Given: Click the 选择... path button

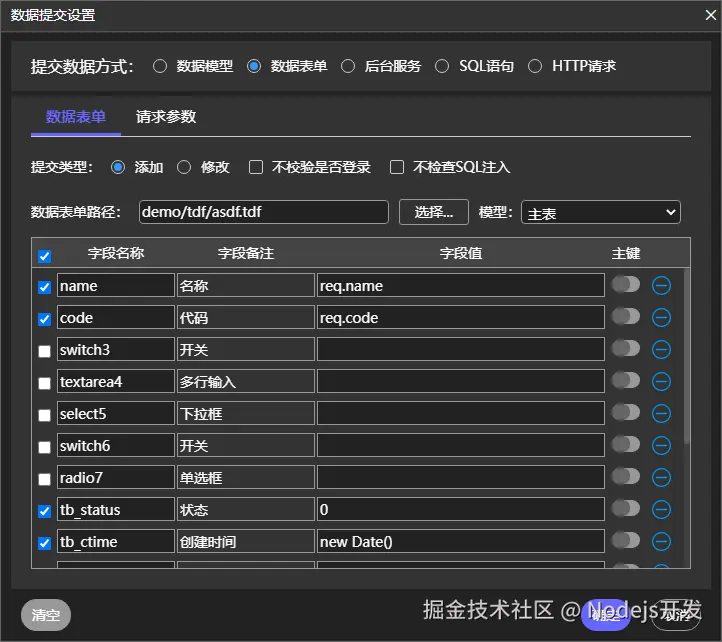Looking at the screenshot, I should click(434, 212).
